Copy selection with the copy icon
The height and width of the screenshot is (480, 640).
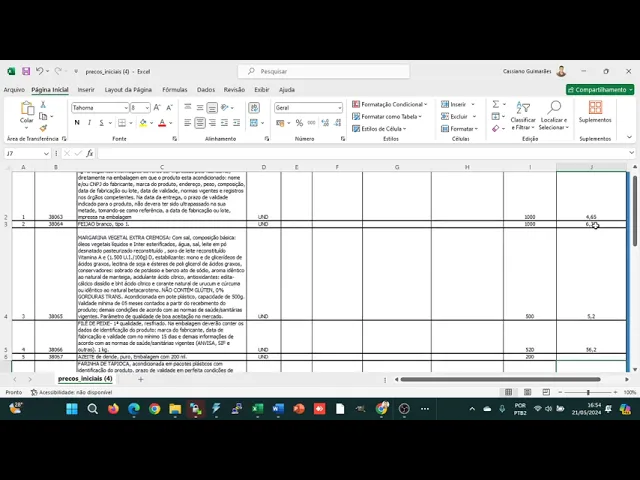(x=43, y=116)
